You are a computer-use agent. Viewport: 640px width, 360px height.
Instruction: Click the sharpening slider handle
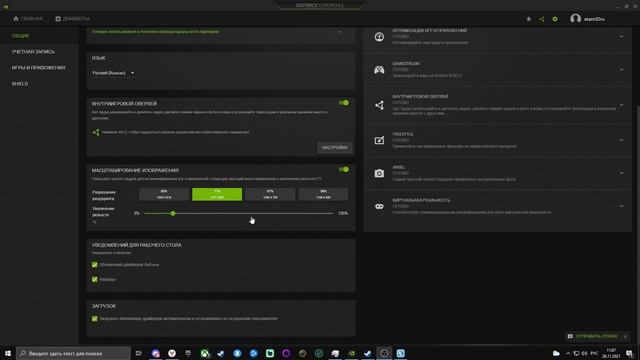pos(173,213)
